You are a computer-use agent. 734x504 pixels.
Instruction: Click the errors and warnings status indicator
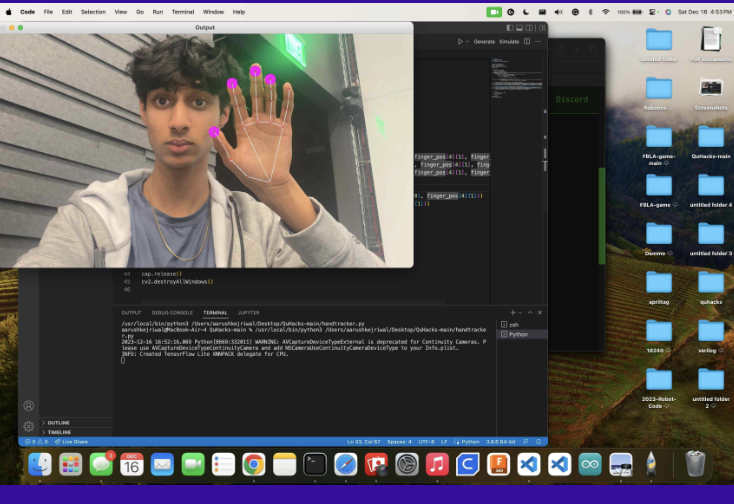point(37,442)
